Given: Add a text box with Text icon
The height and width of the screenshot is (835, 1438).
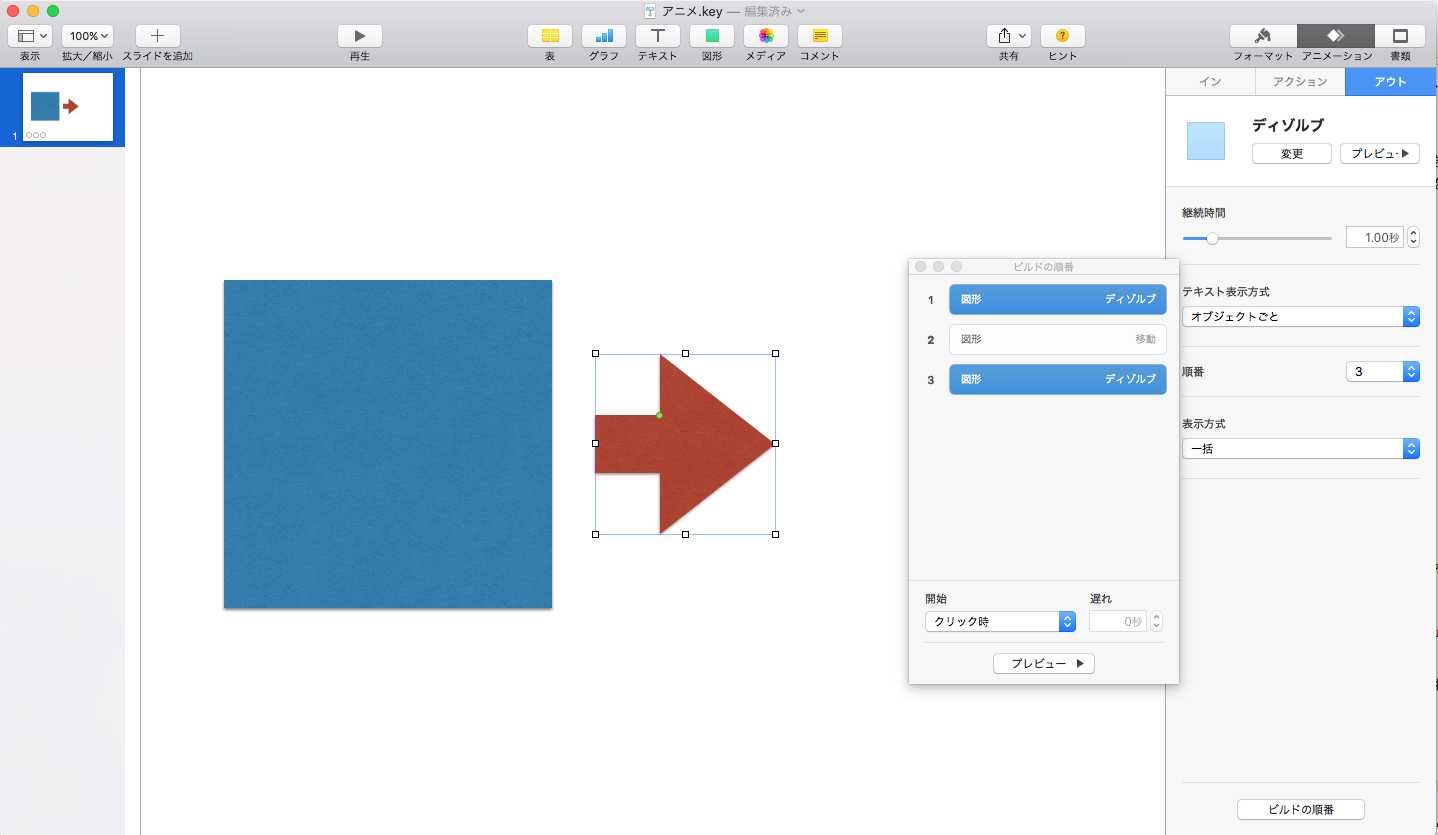Looking at the screenshot, I should (658, 36).
